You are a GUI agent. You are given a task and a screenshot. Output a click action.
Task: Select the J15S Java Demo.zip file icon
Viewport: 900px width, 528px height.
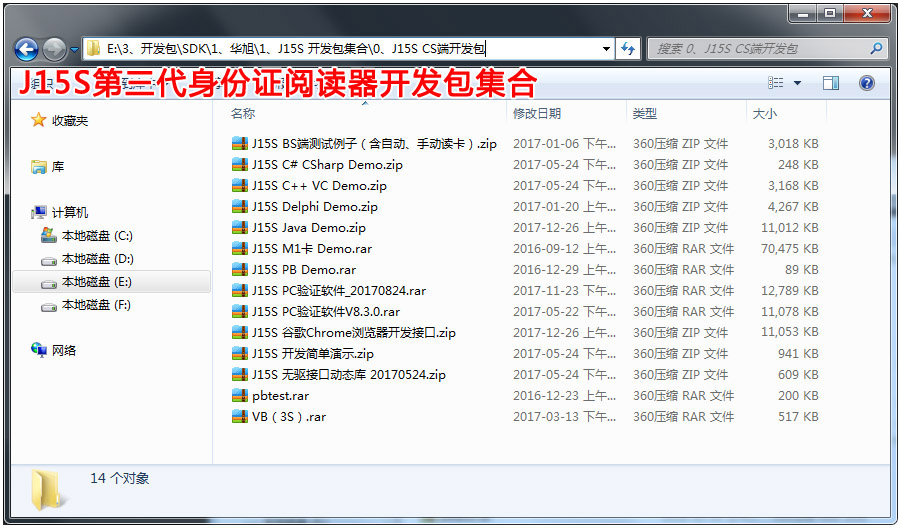click(x=239, y=228)
